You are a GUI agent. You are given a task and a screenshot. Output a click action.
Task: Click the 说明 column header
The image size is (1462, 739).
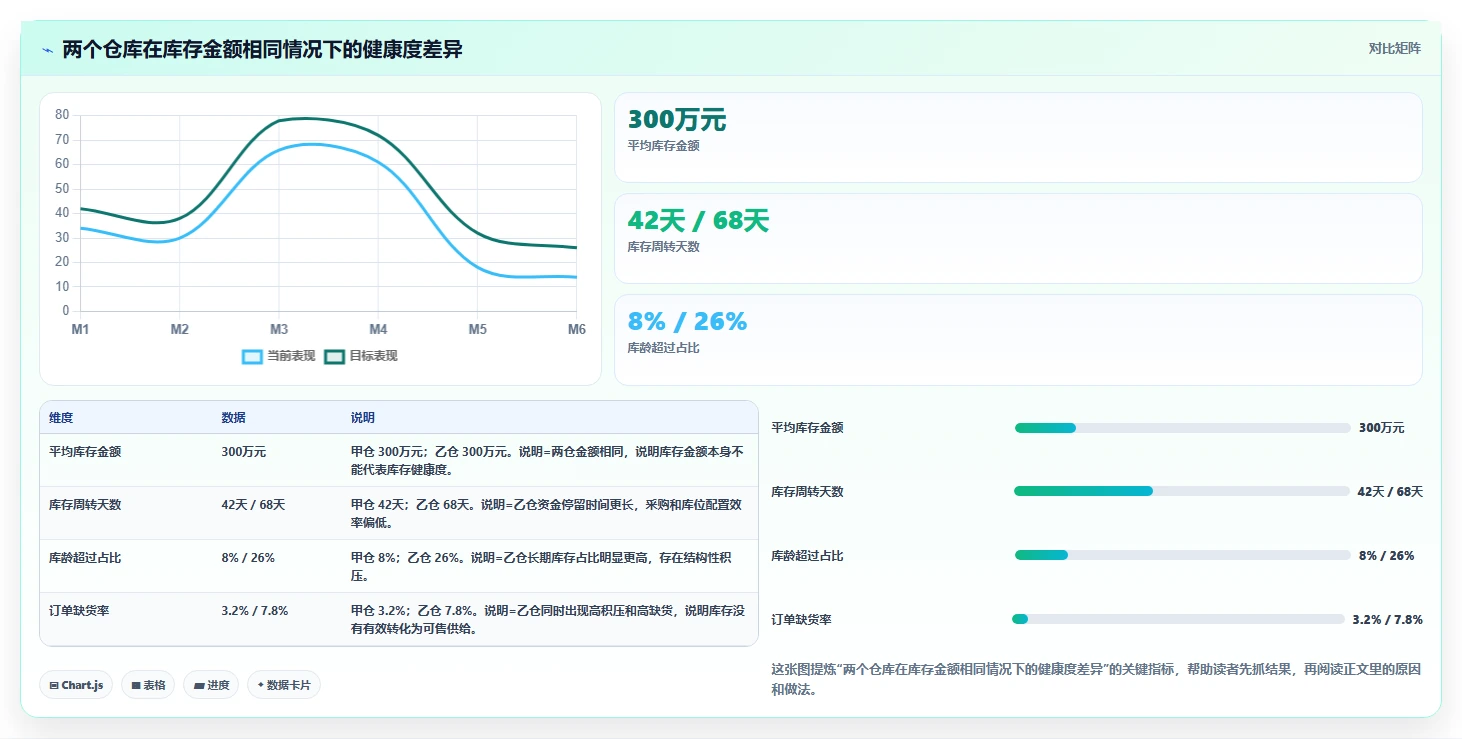point(363,418)
